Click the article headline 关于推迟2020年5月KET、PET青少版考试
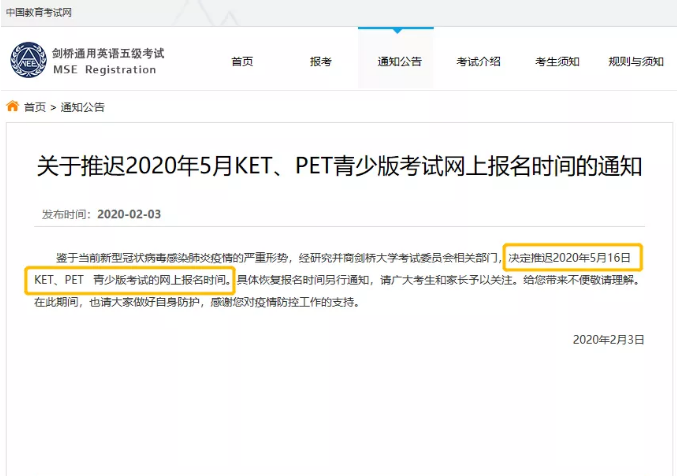Screen dimensions: 677x476 click(339, 166)
